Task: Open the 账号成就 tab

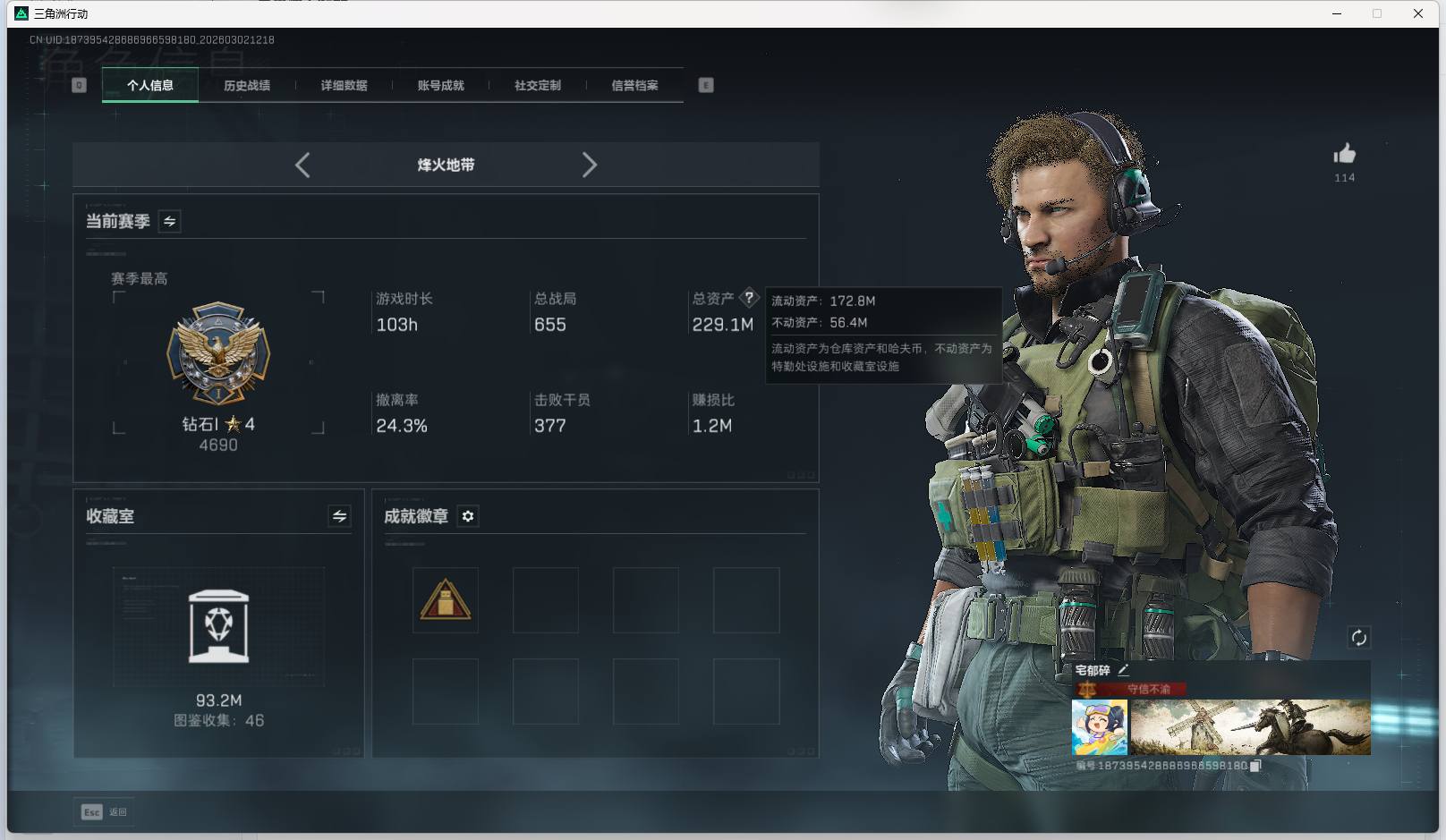Action: 441,85
